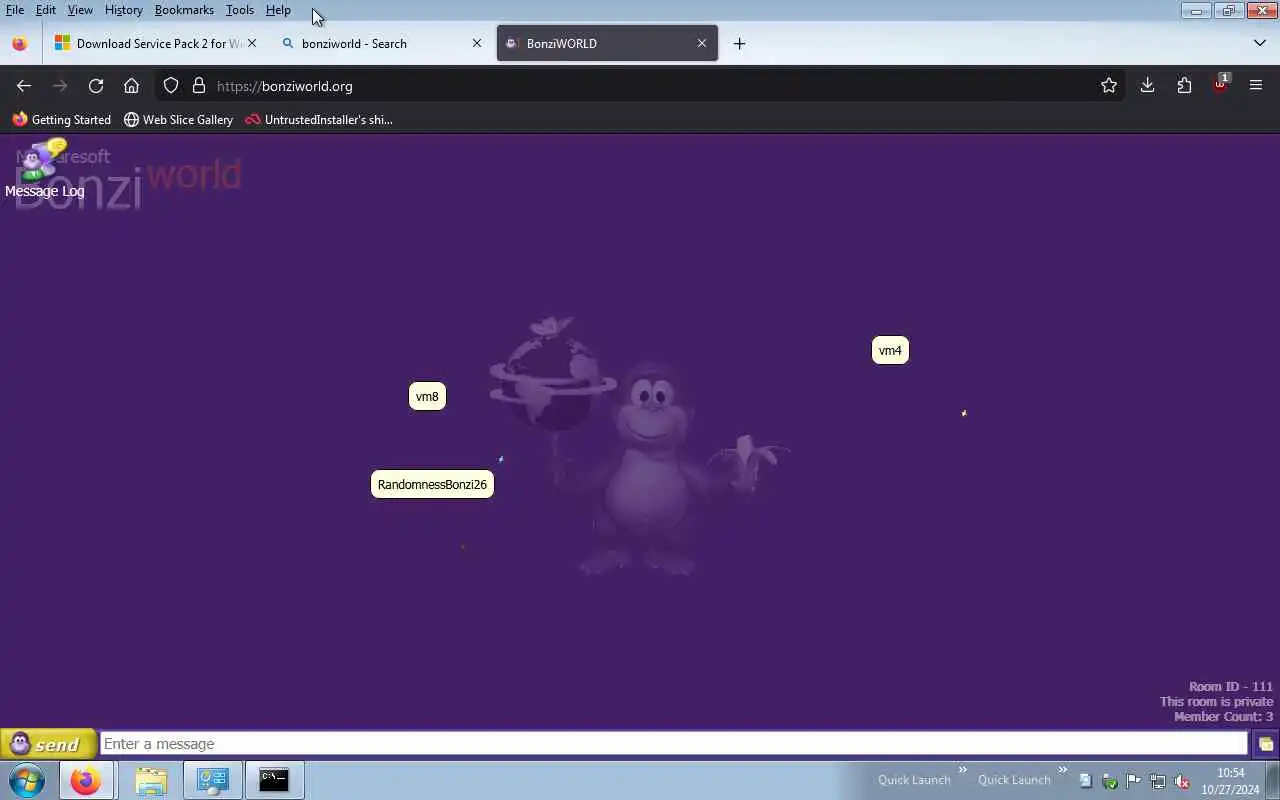
Task: Click the RandomnessBonzi26 name bubble
Action: [x=432, y=484]
